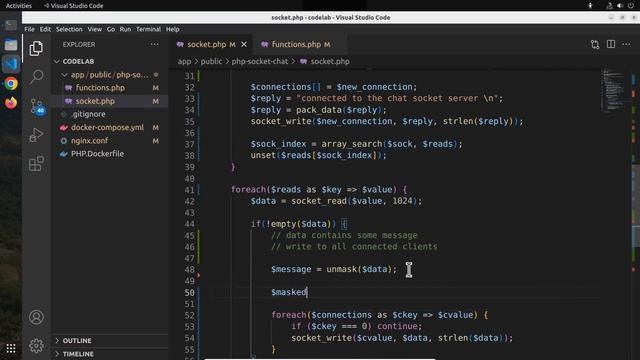640x360 pixels.
Task: Expand the OUTLINE section
Action: (57, 340)
